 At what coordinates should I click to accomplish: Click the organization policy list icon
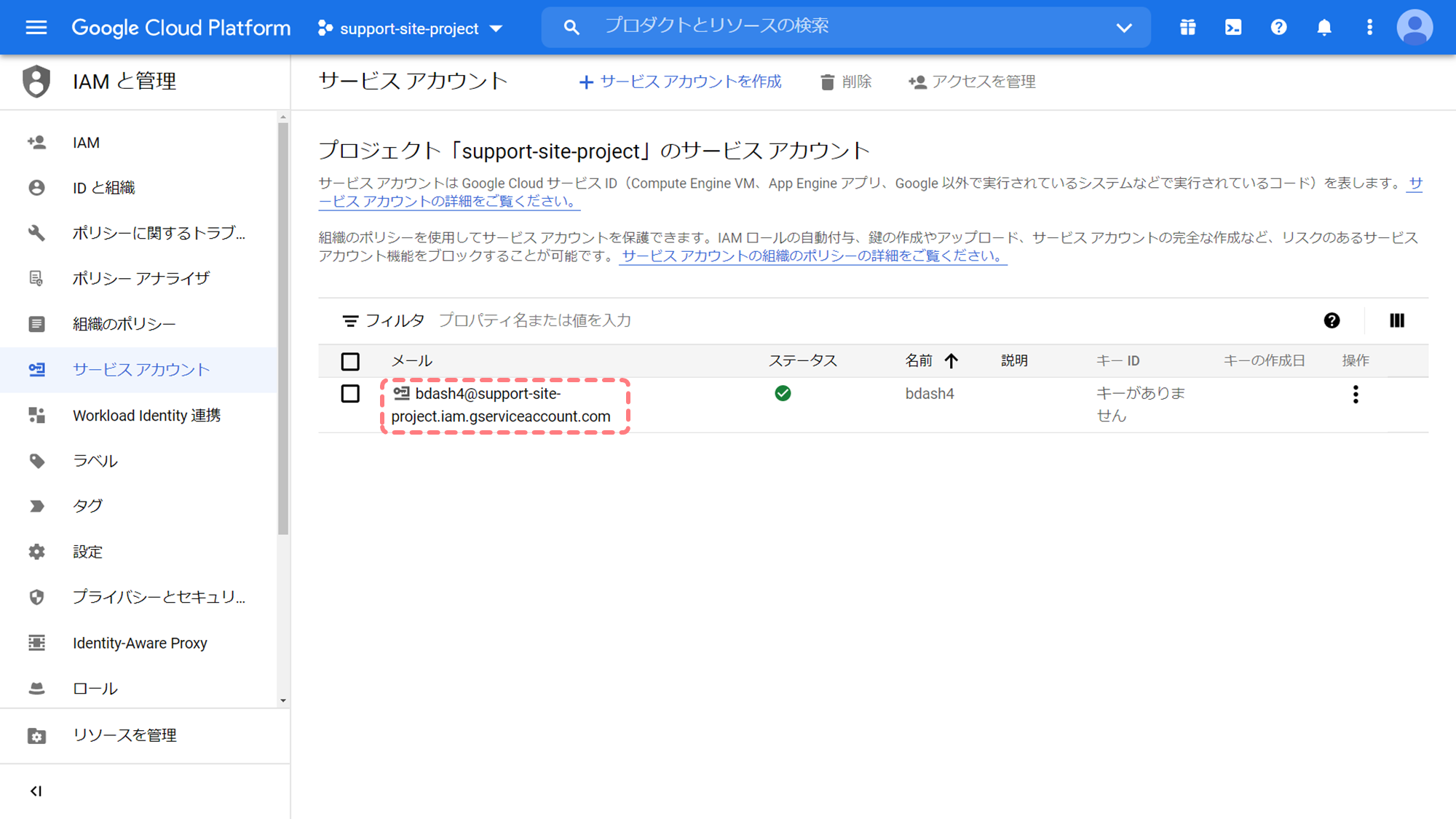tap(36, 324)
